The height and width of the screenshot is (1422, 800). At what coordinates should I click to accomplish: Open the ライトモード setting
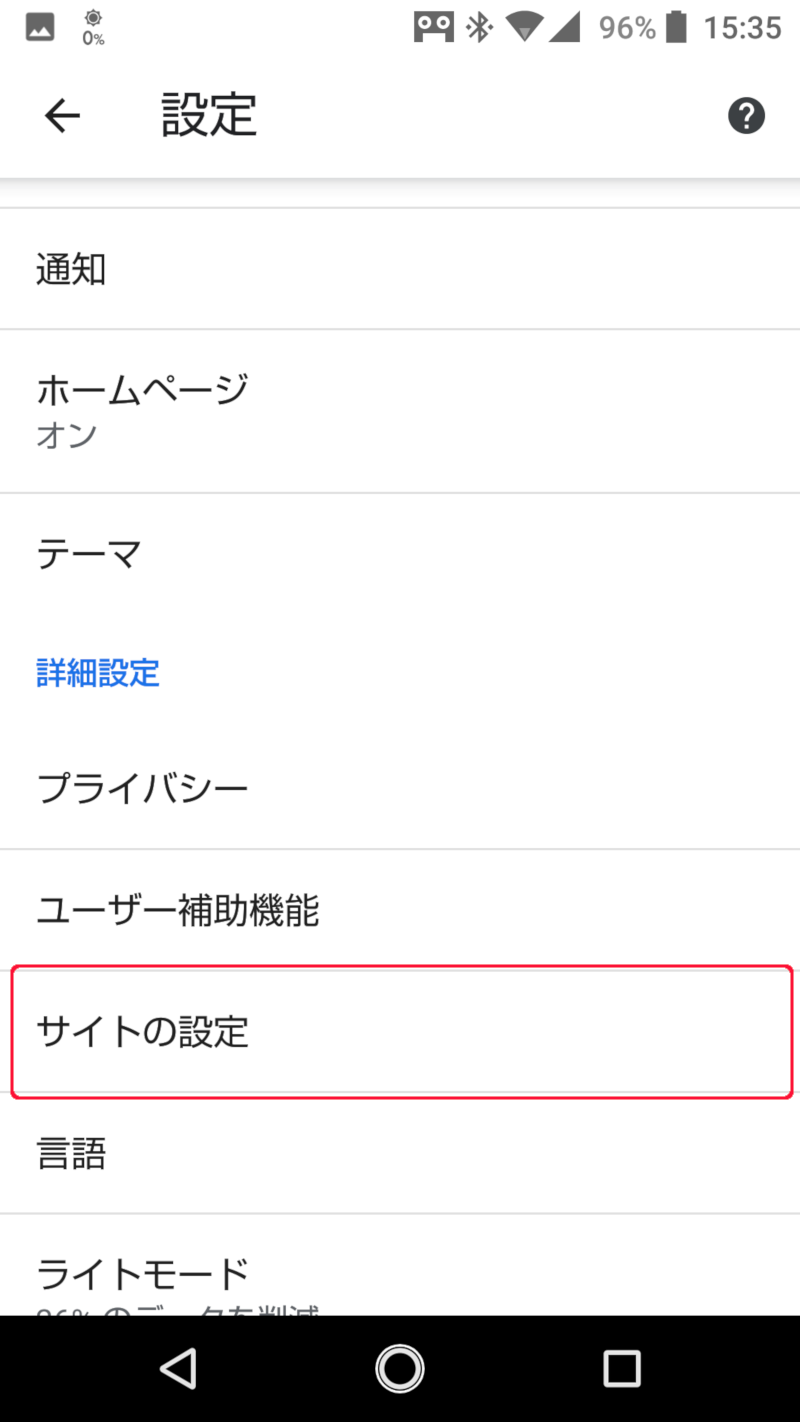(x=400, y=1265)
